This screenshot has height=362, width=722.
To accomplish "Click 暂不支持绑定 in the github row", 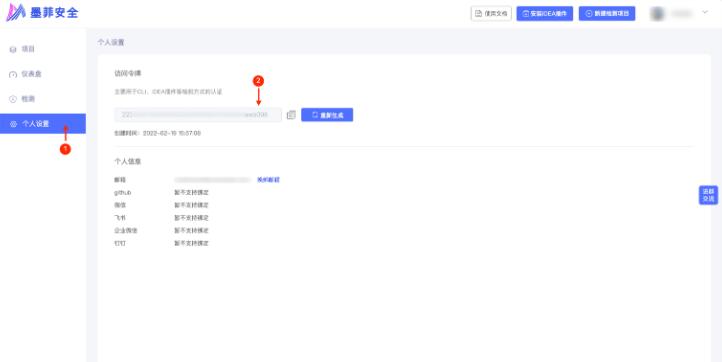I will click(x=191, y=192).
